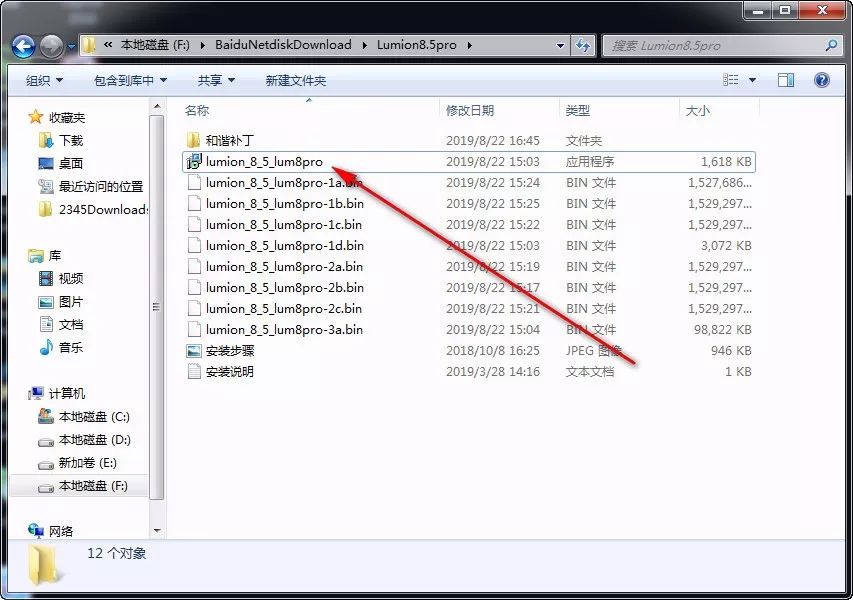Click the 计算机 node in sidebar

pos(67,393)
